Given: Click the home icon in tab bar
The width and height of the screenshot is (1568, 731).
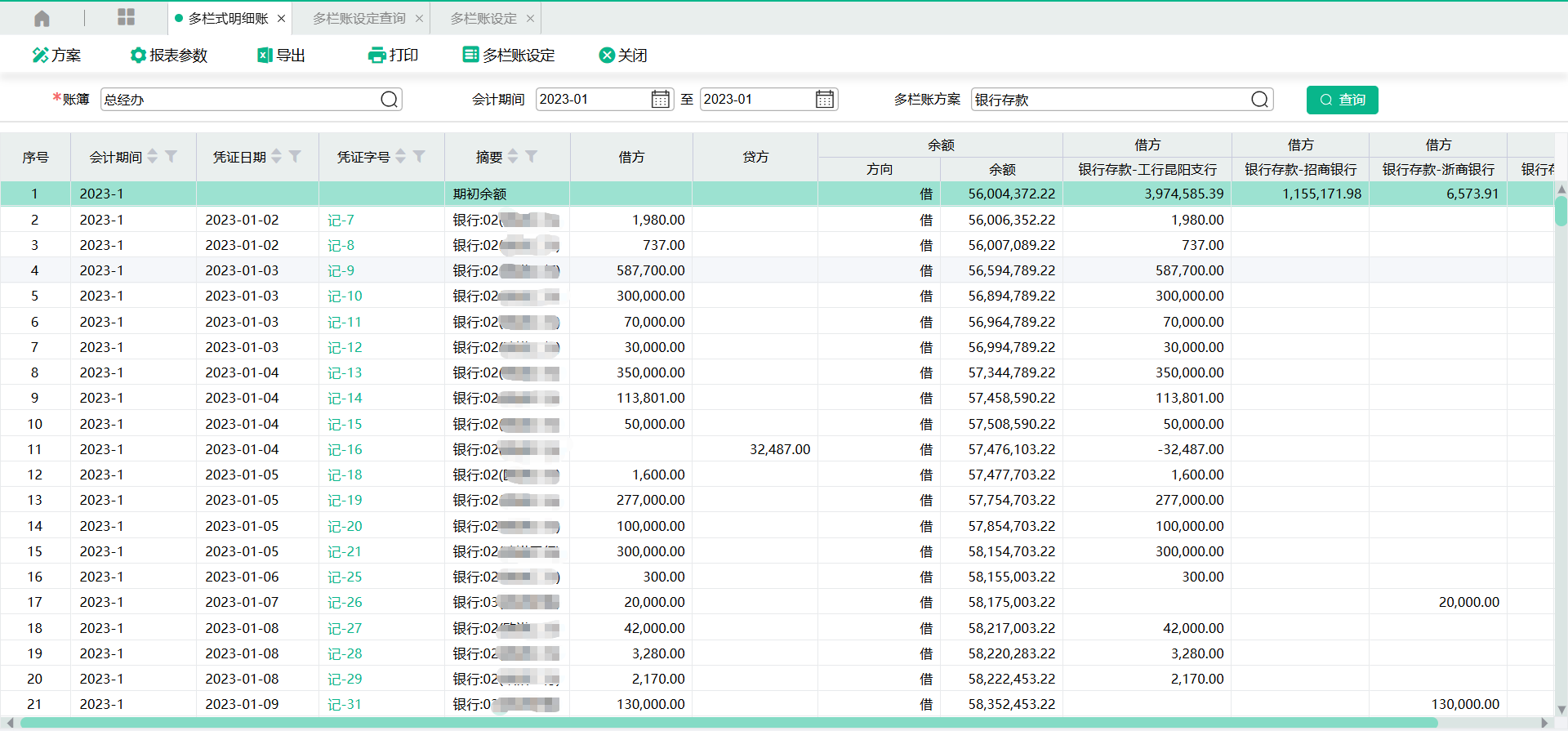Looking at the screenshot, I should 42,18.
